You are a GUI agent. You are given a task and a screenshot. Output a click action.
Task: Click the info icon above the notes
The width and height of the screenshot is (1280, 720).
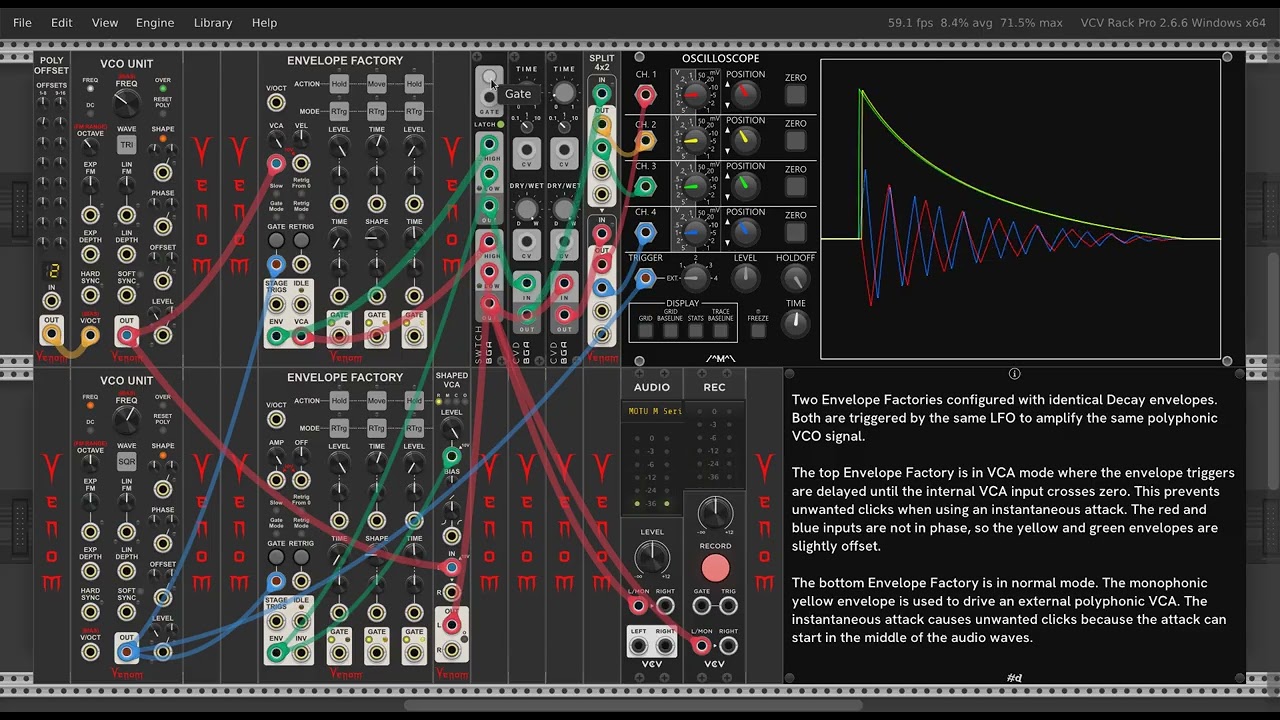[1014, 374]
